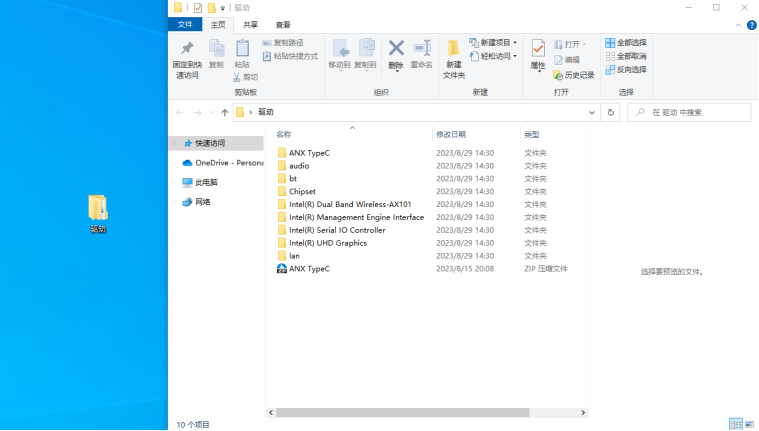Image resolution: width=759 pixels, height=431 pixels.
Task: Click the 复制 copy icon in ribbon
Action: (x=216, y=49)
